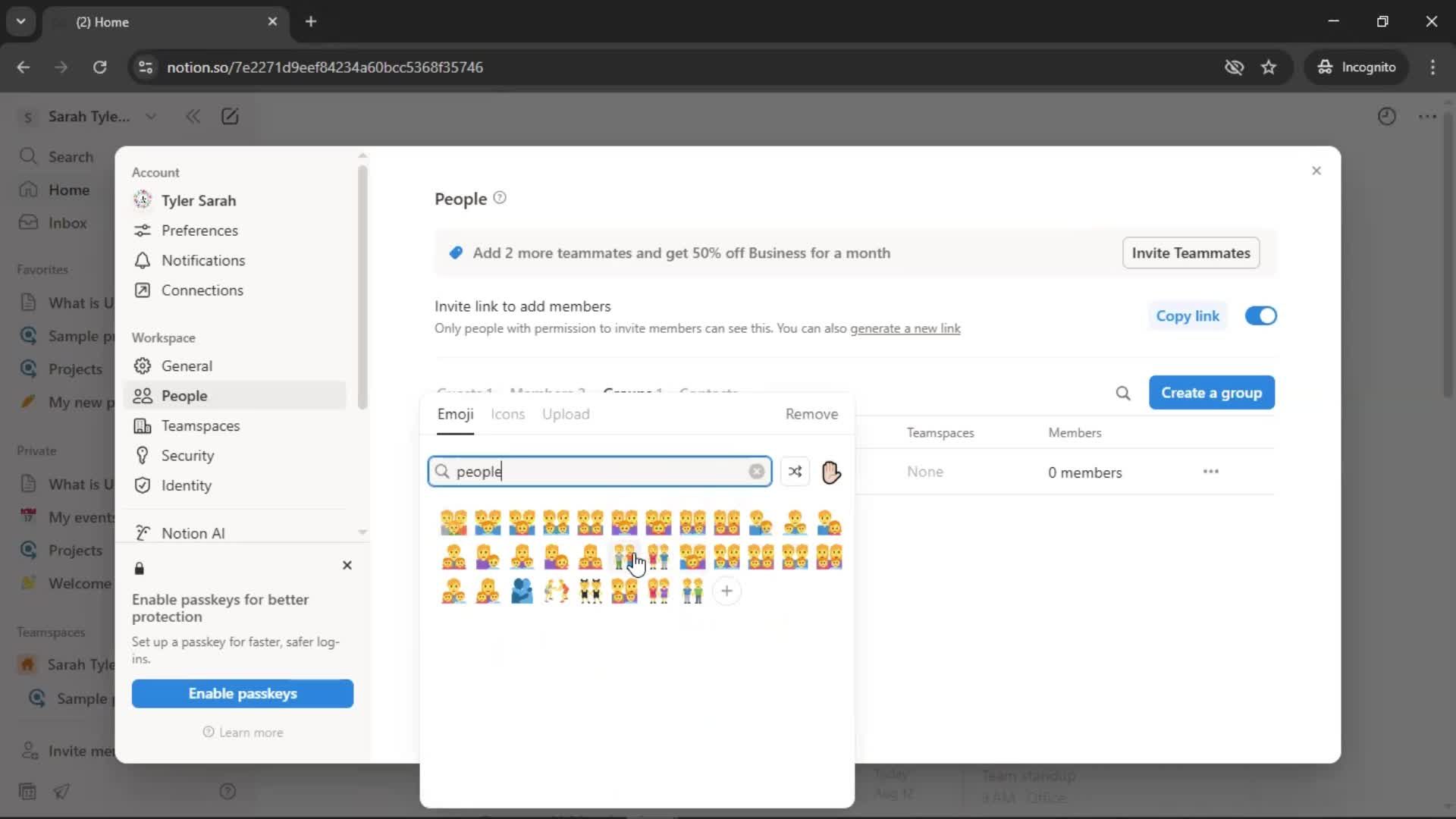Open a new browser tab
Image resolution: width=1456 pixels, height=819 pixels.
tap(310, 21)
